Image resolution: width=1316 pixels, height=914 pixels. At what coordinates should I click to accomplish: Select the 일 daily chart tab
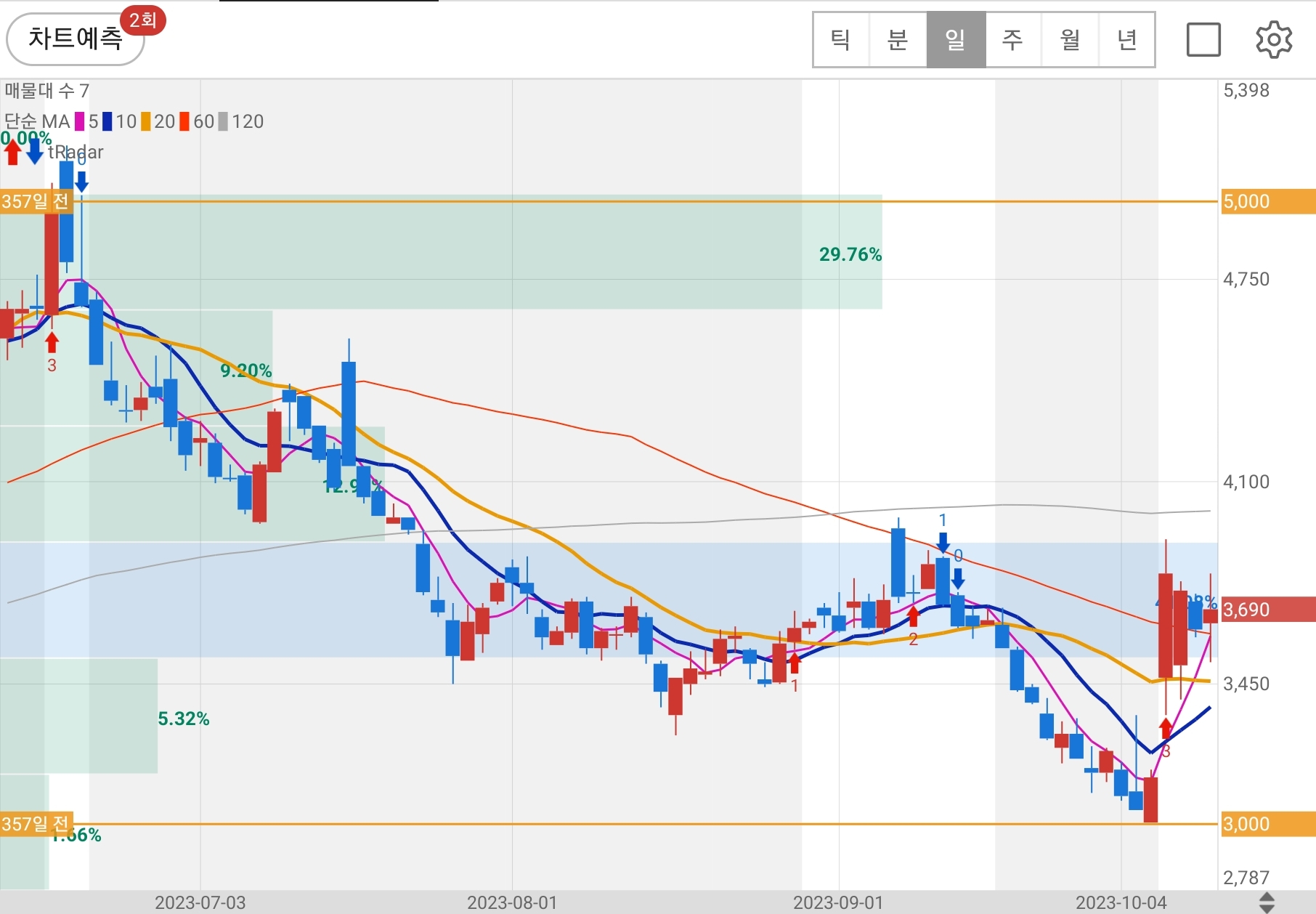tap(956, 39)
